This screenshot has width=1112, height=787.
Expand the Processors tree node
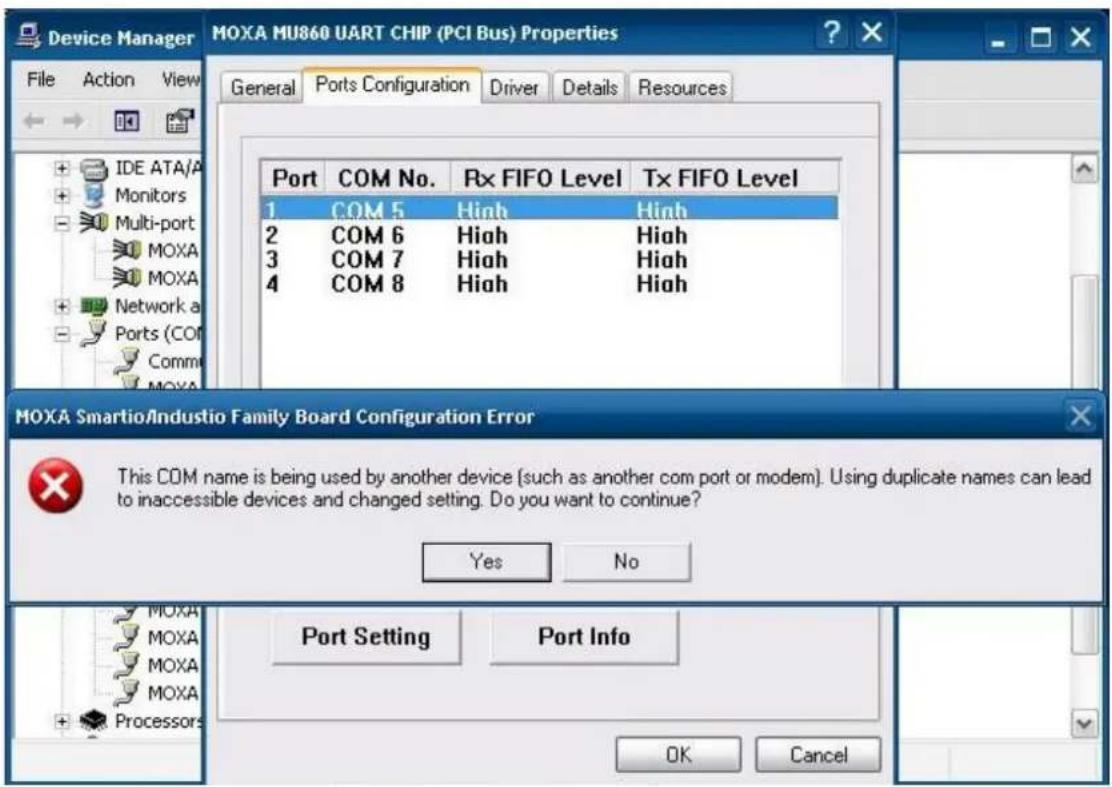click(62, 720)
